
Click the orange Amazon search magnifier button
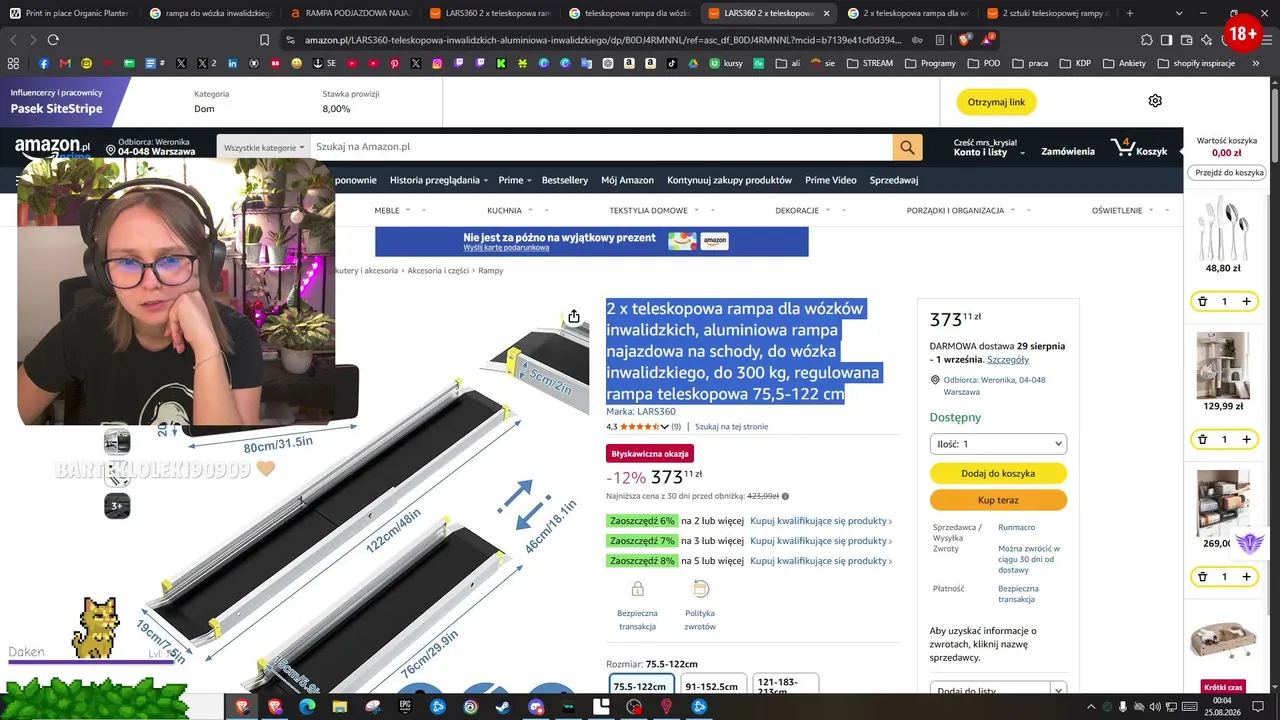coord(907,147)
